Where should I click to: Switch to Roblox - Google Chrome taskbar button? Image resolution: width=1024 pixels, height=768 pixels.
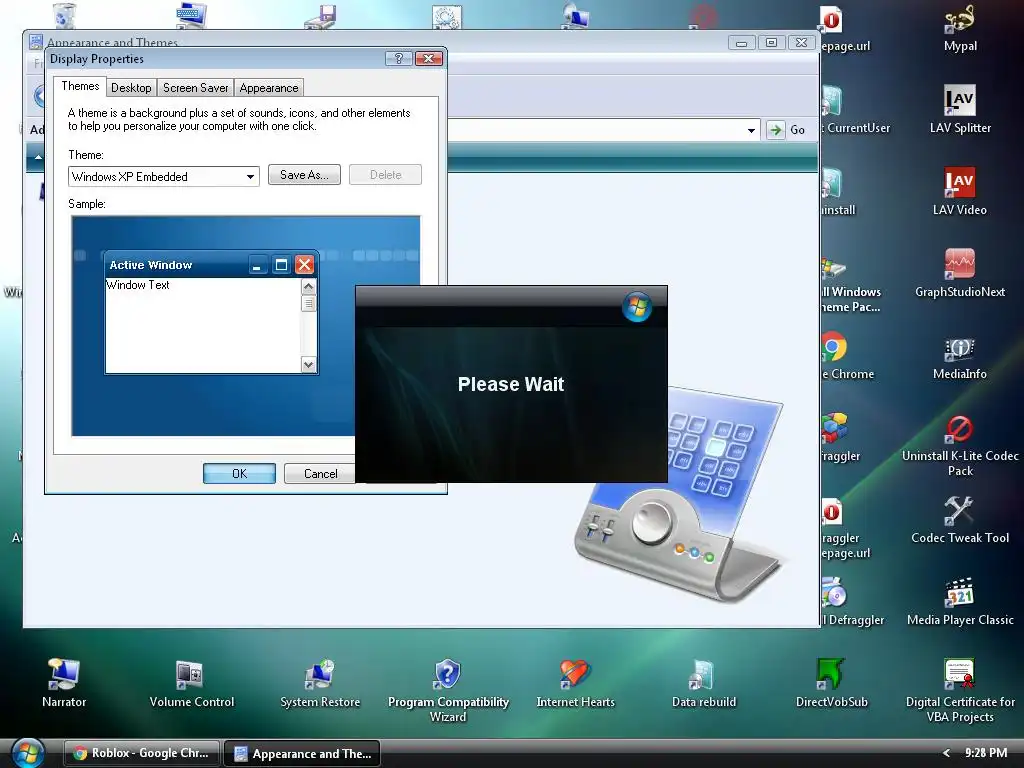point(142,753)
